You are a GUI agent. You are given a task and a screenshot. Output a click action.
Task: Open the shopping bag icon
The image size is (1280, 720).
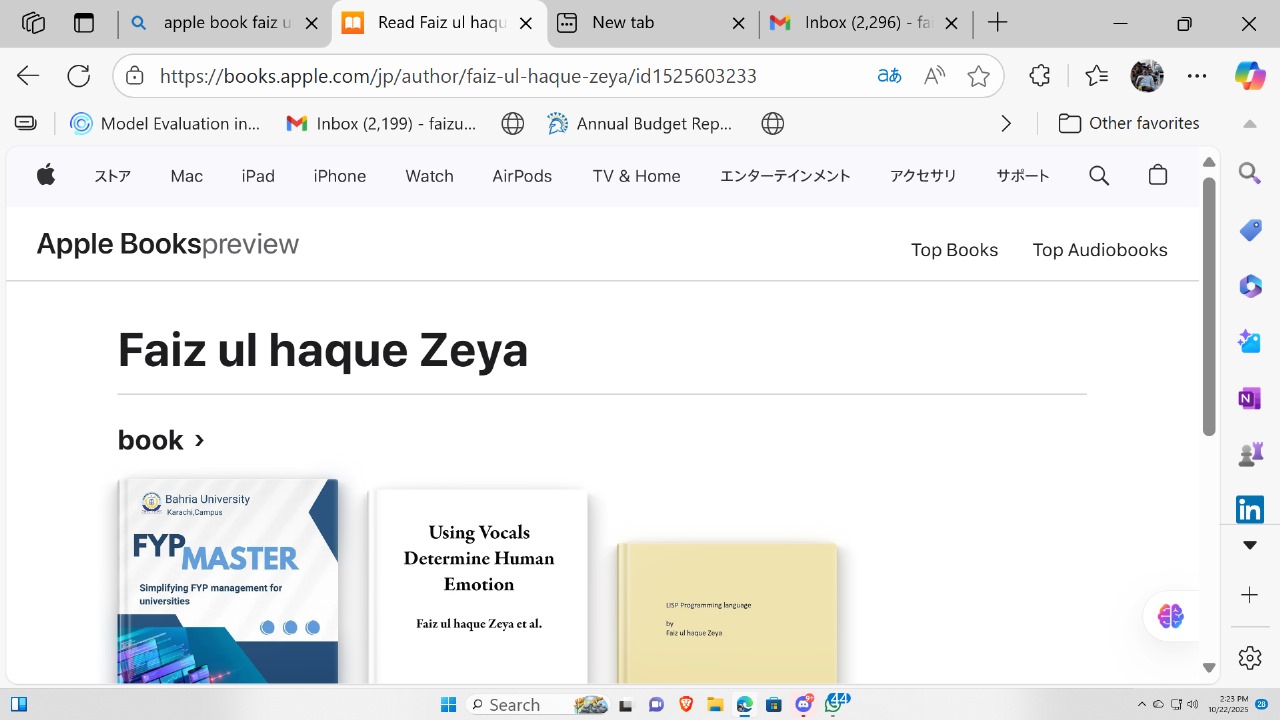point(1158,176)
